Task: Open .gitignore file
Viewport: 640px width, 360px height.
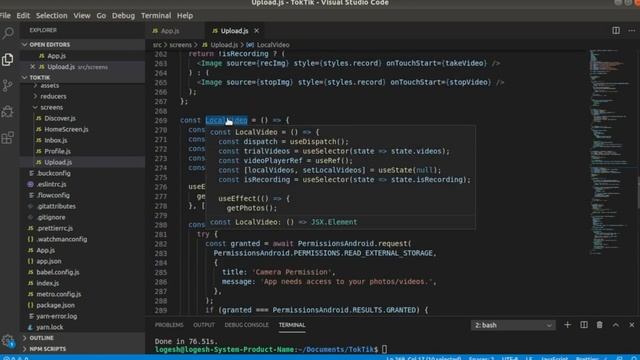Action: (x=83, y=218)
